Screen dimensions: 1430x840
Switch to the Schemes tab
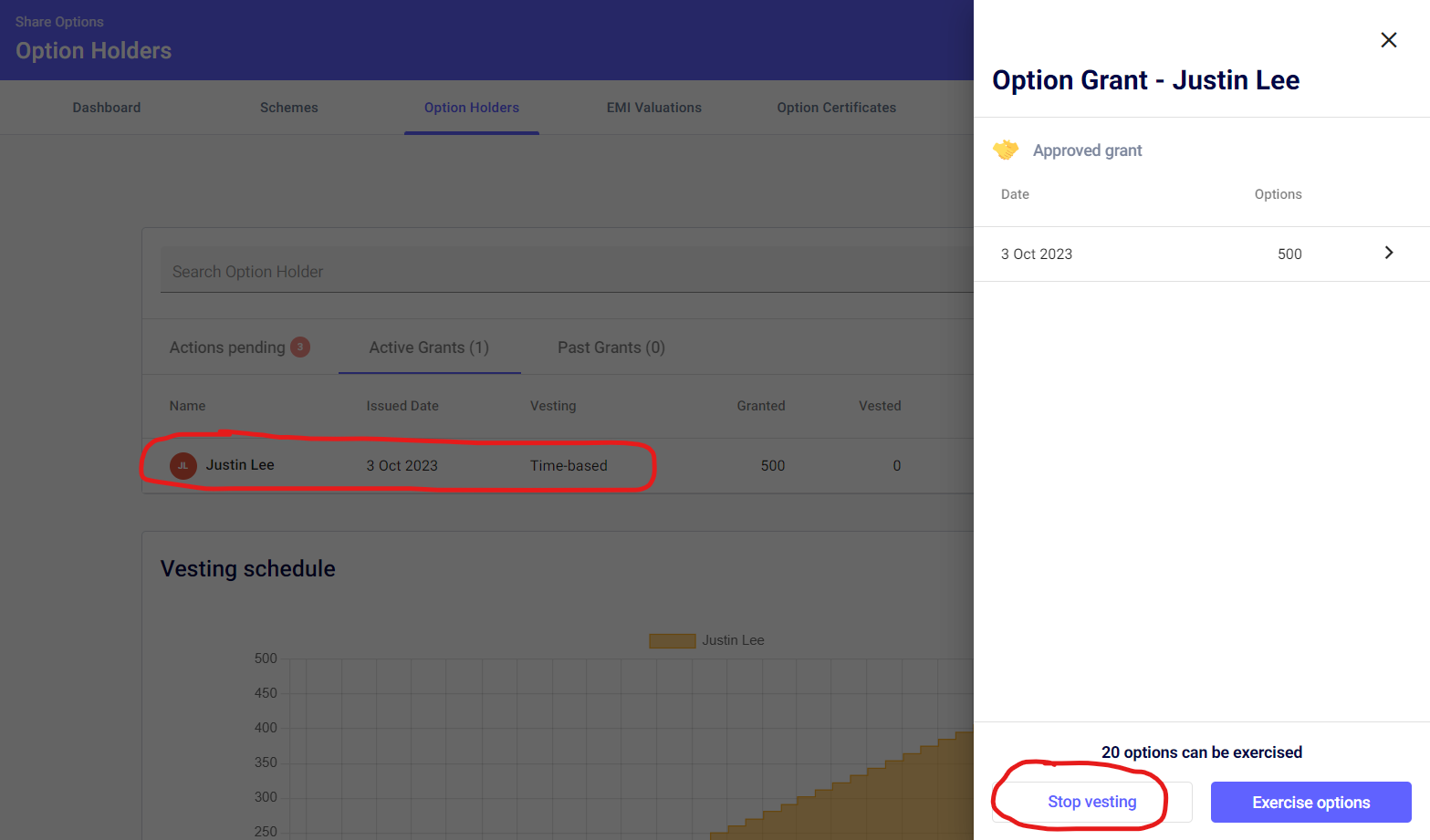coord(288,108)
